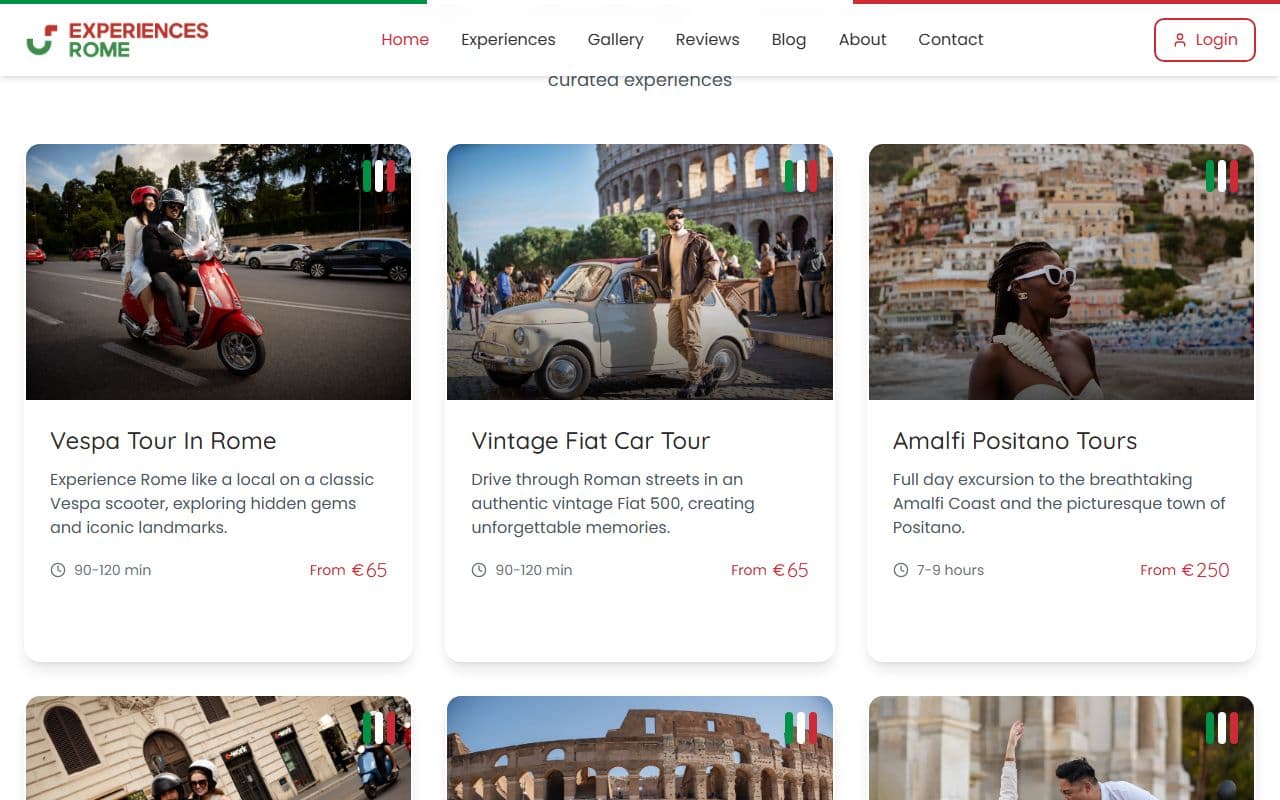Viewport: 1280px width, 800px height.
Task: Select the Positano woman with sunglasses photo
Action: (x=1061, y=272)
